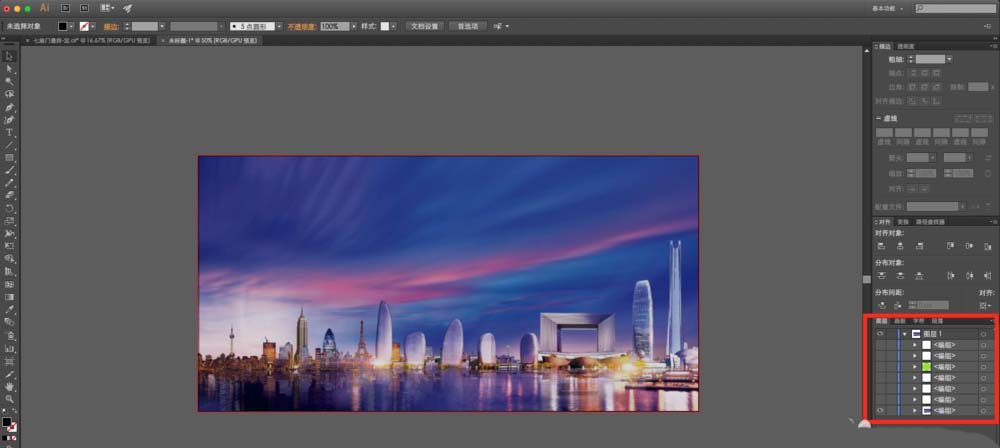This screenshot has height=448, width=1000.
Task: Click the first align objects icon
Action: [x=882, y=246]
